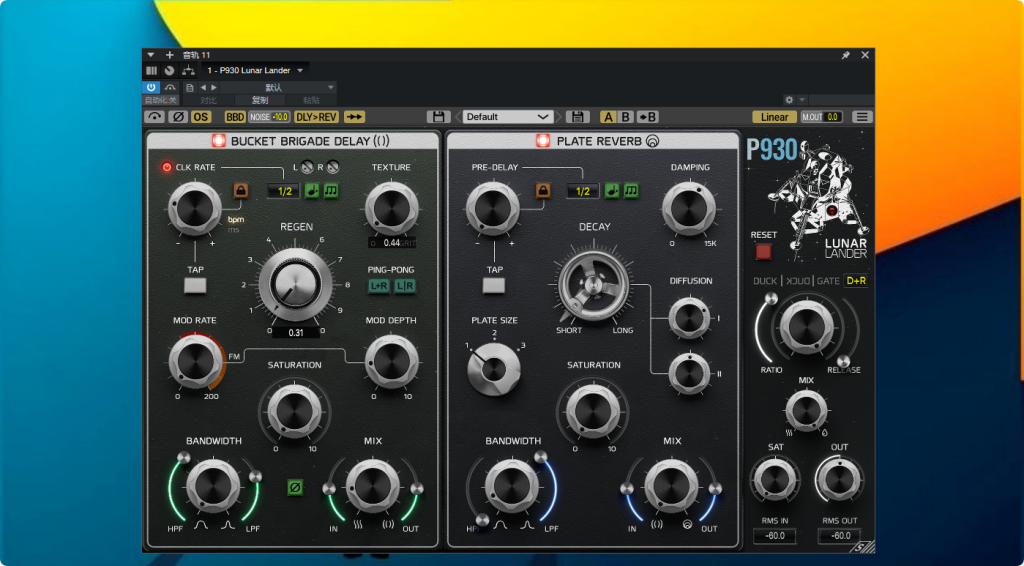Click the plus icon beside 音轨 11
1024x566 pixels.
coord(170,55)
